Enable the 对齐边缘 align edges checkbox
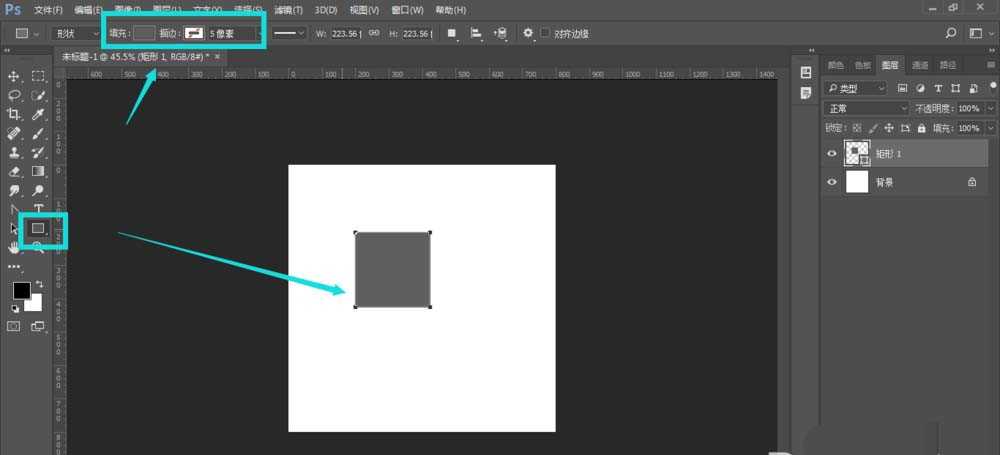Image resolution: width=1000 pixels, height=455 pixels. 545,33
